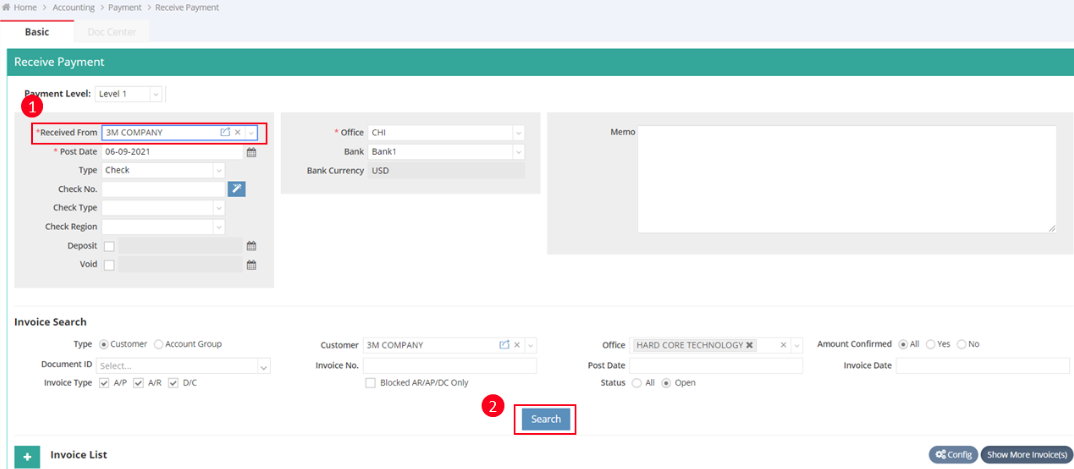Viewport: 1074px width, 469px height.
Task: Click the wand icon beside Check No.
Action: pyautogui.click(x=236, y=189)
